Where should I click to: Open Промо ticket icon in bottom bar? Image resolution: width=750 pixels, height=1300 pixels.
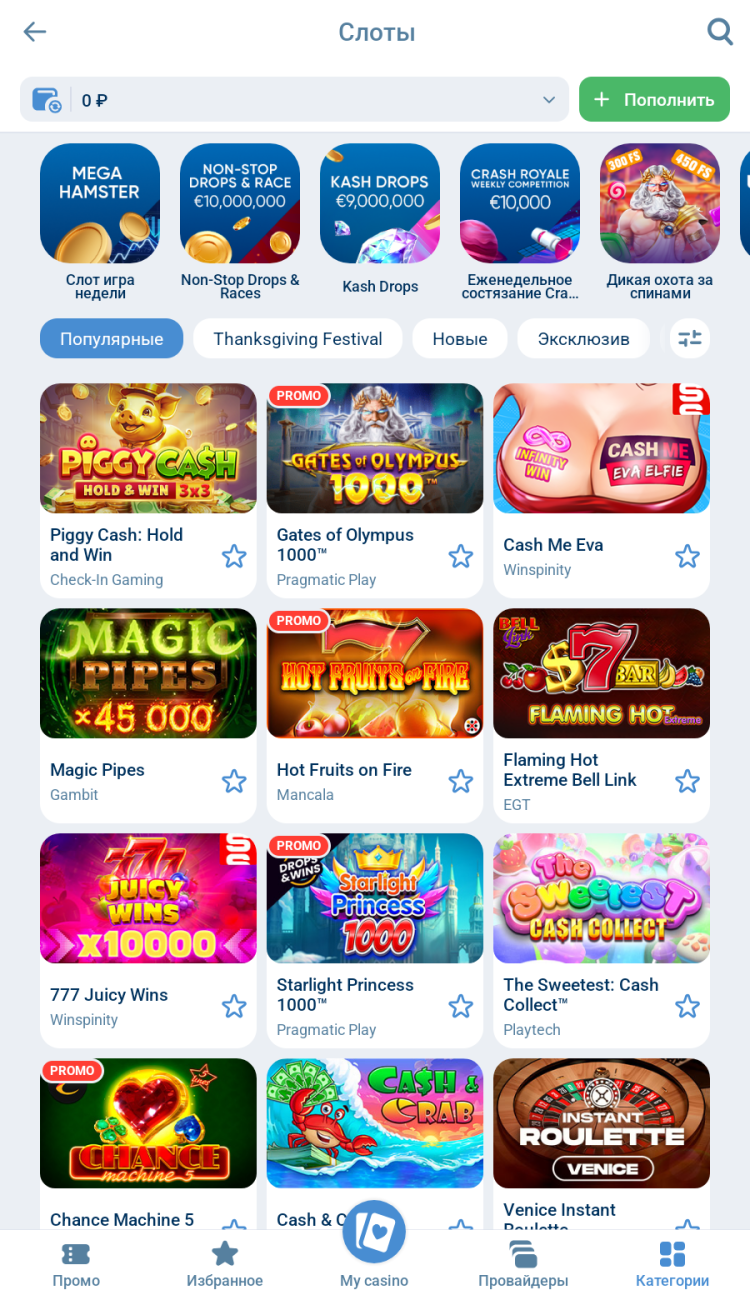76,1254
